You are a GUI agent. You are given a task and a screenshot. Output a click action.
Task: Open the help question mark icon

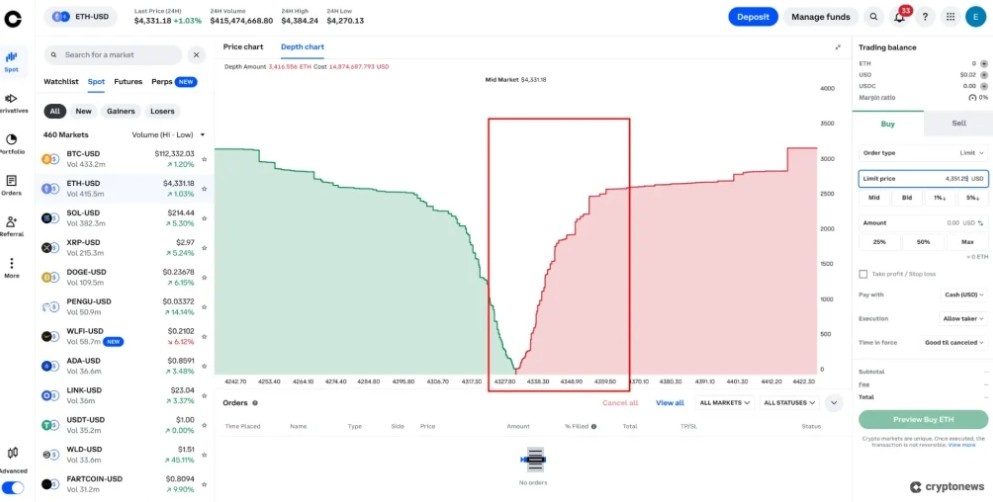tap(925, 17)
